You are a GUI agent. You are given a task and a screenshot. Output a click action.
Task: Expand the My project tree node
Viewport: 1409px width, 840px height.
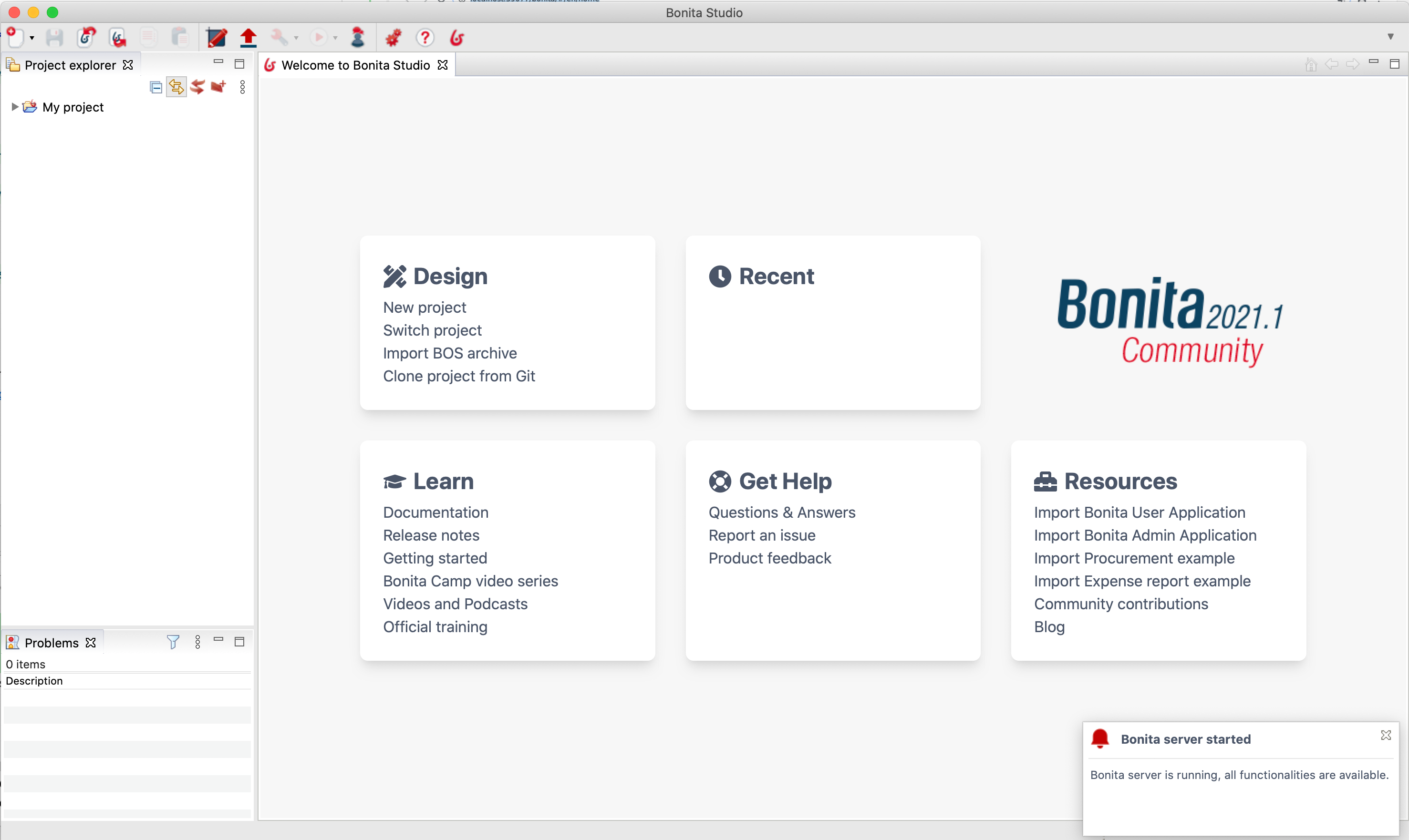[15, 107]
